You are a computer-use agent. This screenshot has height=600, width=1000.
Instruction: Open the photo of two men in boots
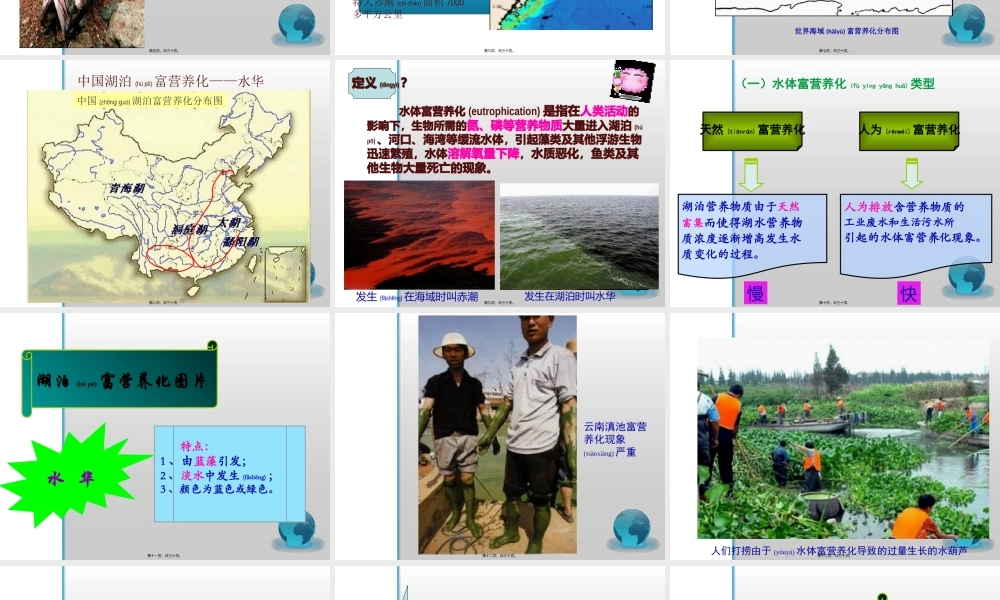(x=497, y=434)
